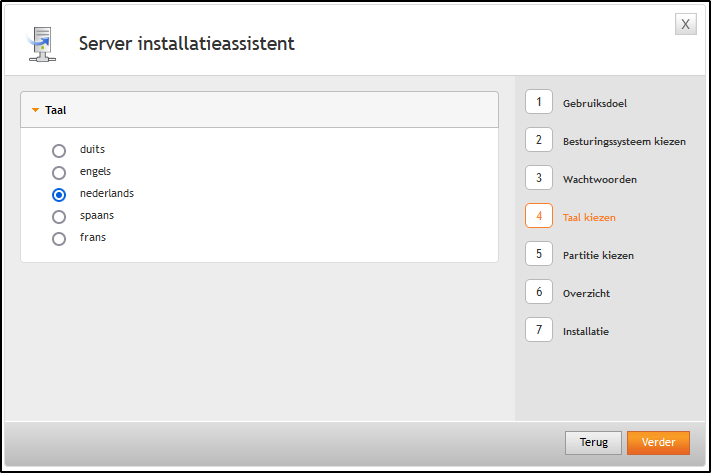The height and width of the screenshot is (473, 711).
Task: Click step number 1 box
Action: (539, 102)
